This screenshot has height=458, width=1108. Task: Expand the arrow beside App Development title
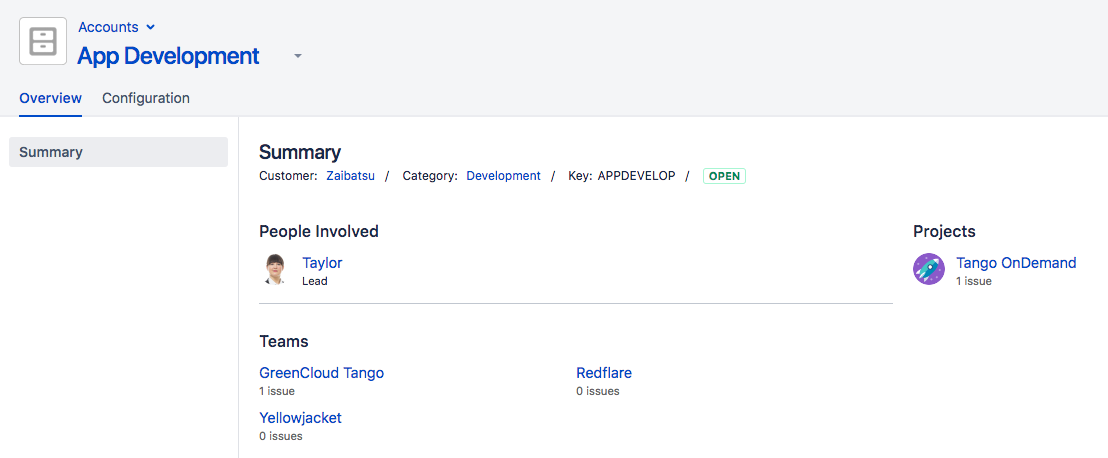297,57
